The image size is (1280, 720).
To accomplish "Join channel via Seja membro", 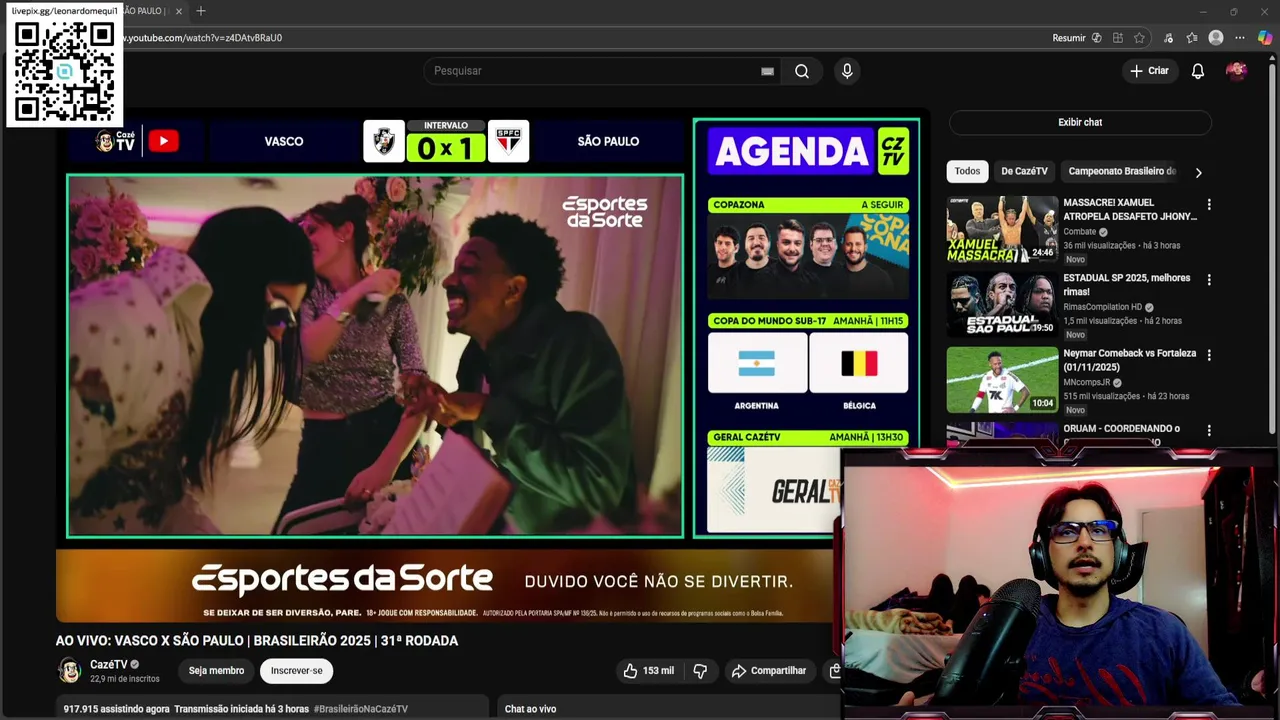I will 216,671.
